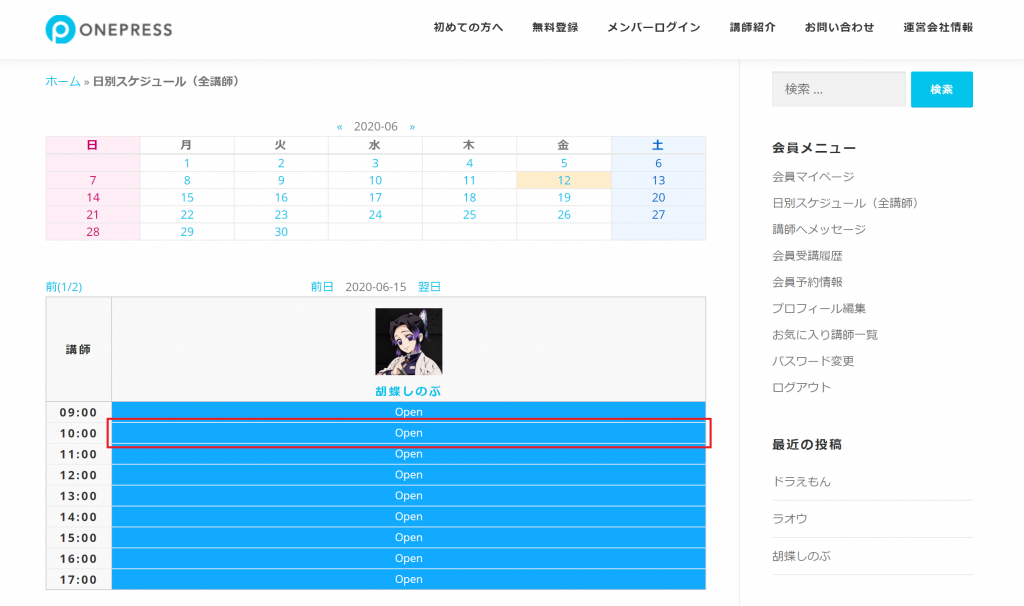This screenshot has width=1024, height=606.
Task: Click the 2020-06 month heading
Action: click(x=376, y=127)
